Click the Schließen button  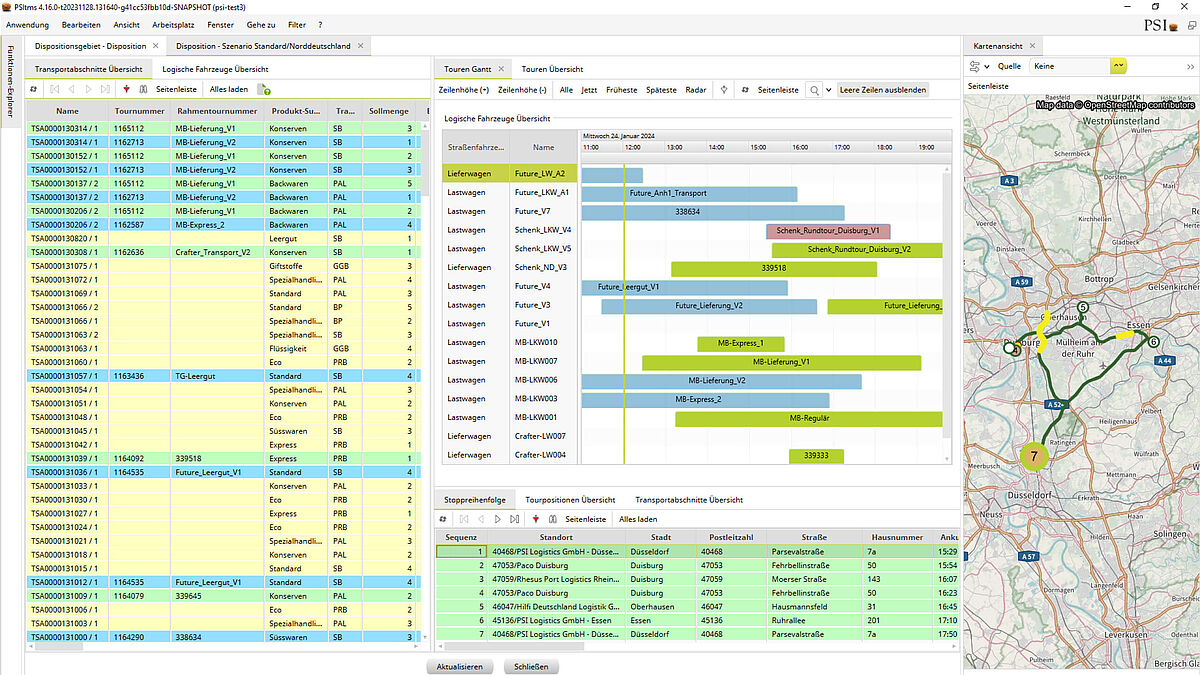(x=532, y=666)
